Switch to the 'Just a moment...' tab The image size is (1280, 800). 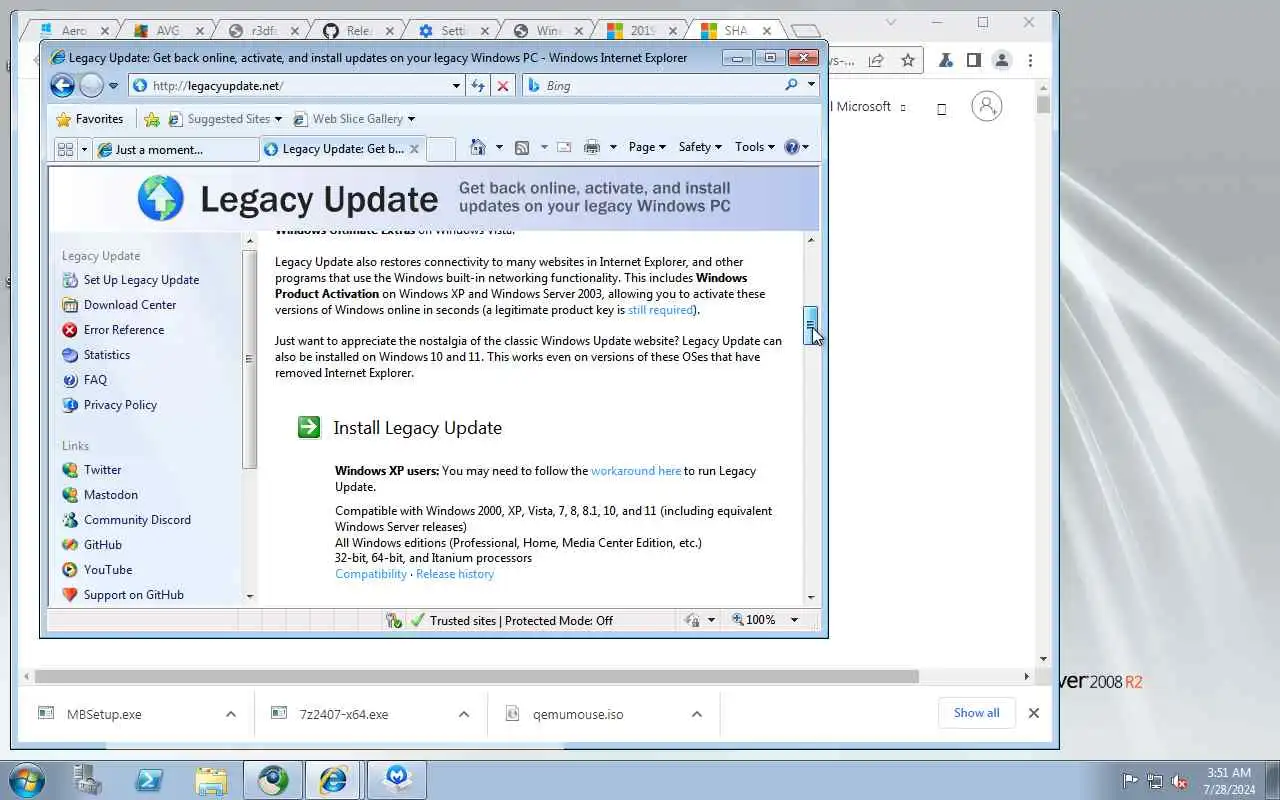coord(176,149)
